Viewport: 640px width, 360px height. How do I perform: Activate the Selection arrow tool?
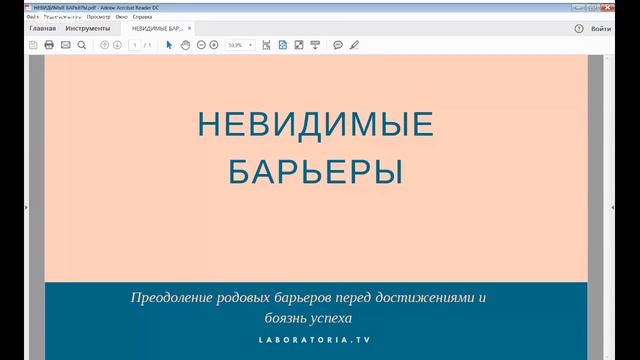click(x=169, y=45)
